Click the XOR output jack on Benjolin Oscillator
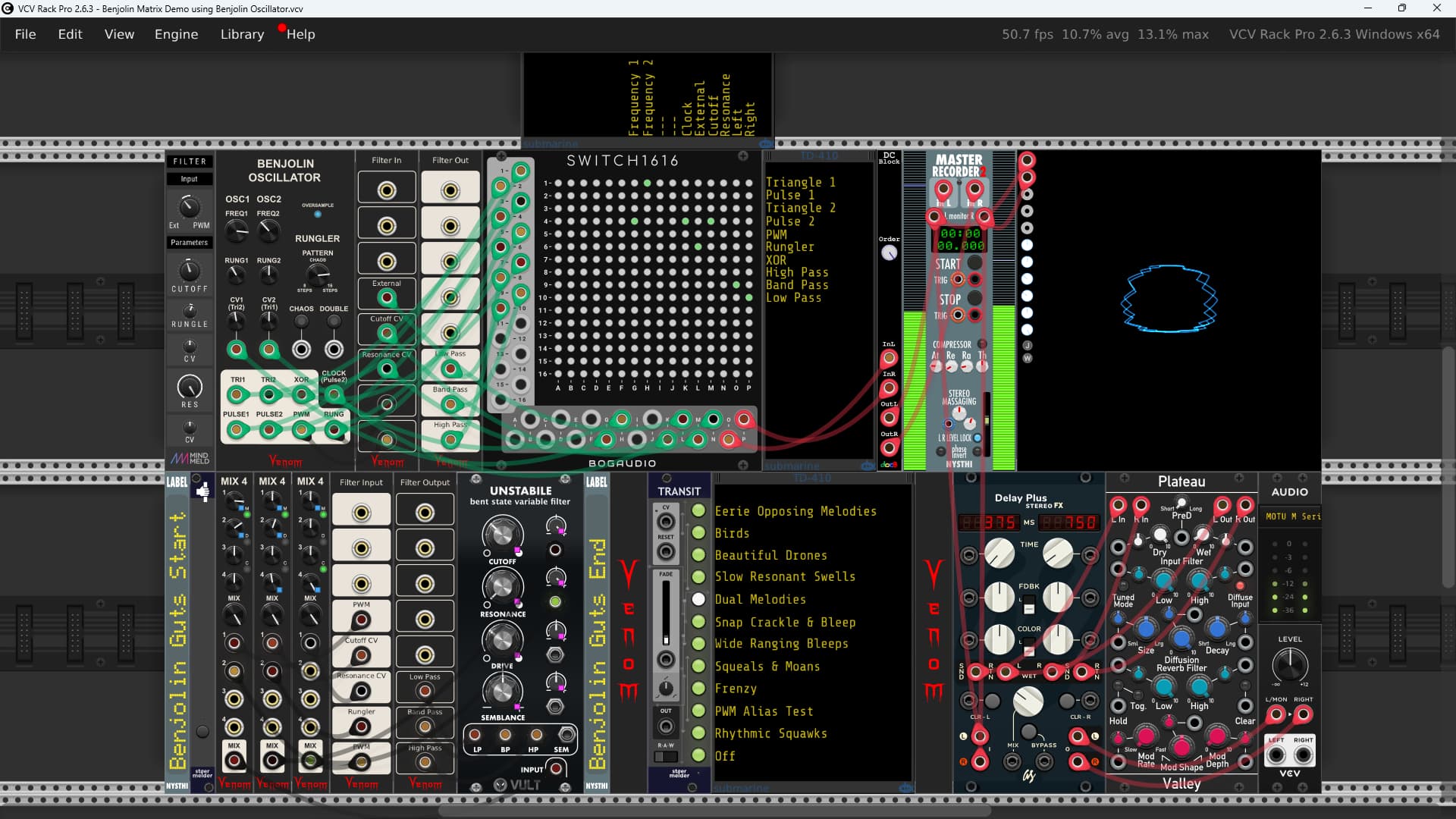The height and width of the screenshot is (819, 1456). pos(302,394)
